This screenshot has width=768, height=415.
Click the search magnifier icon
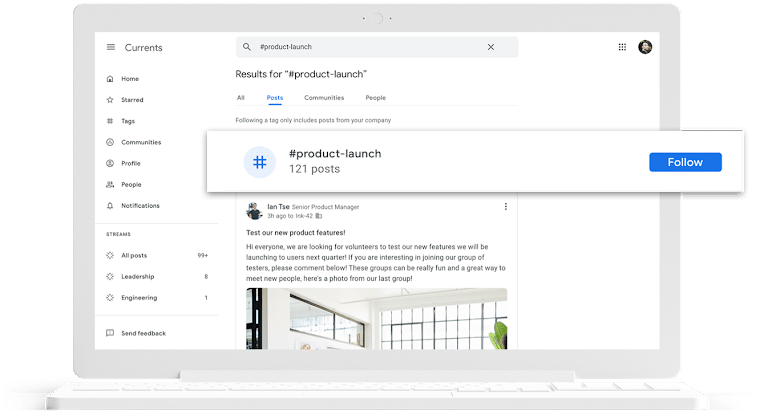[247, 47]
